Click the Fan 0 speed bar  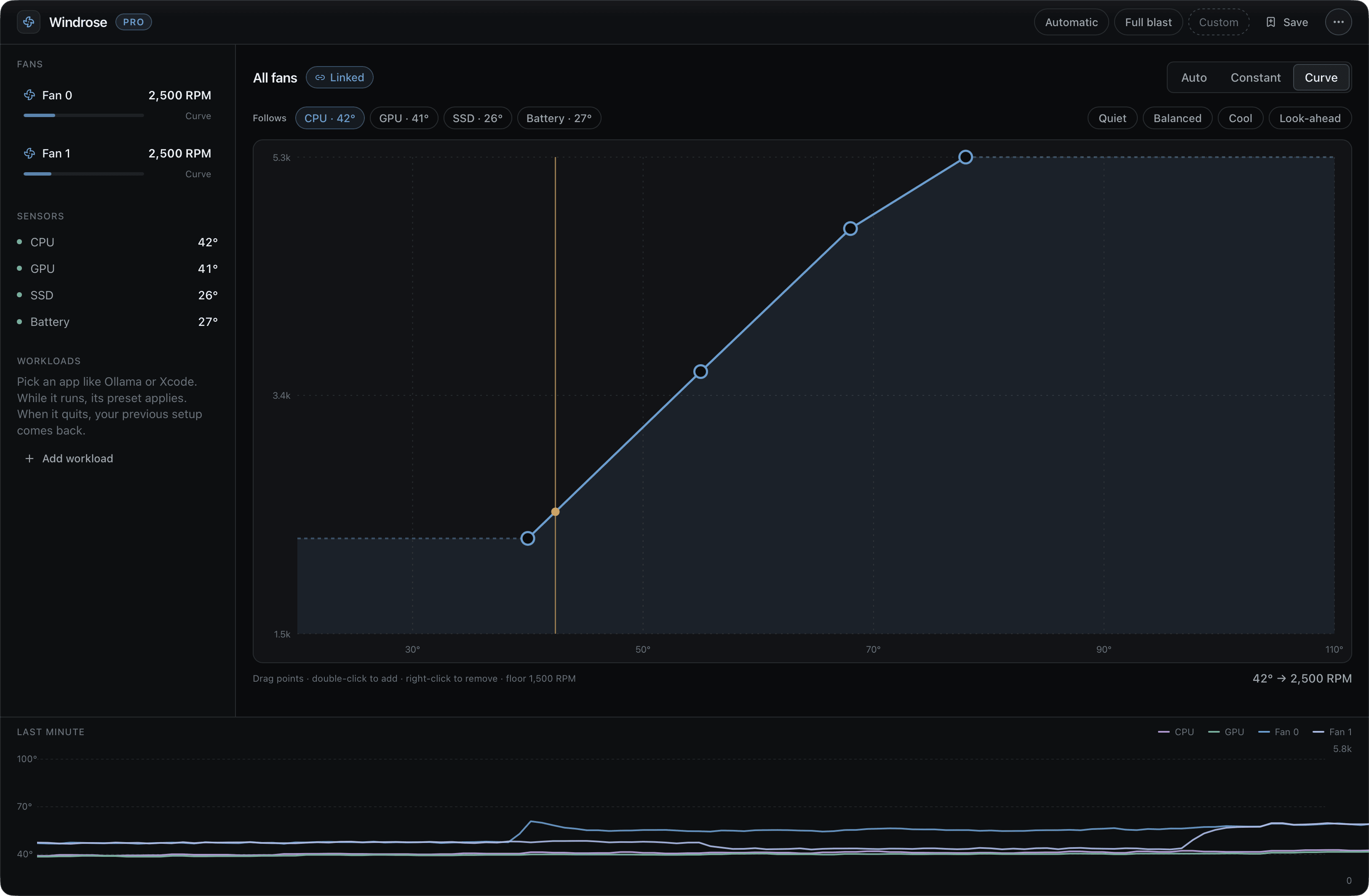coord(83,115)
